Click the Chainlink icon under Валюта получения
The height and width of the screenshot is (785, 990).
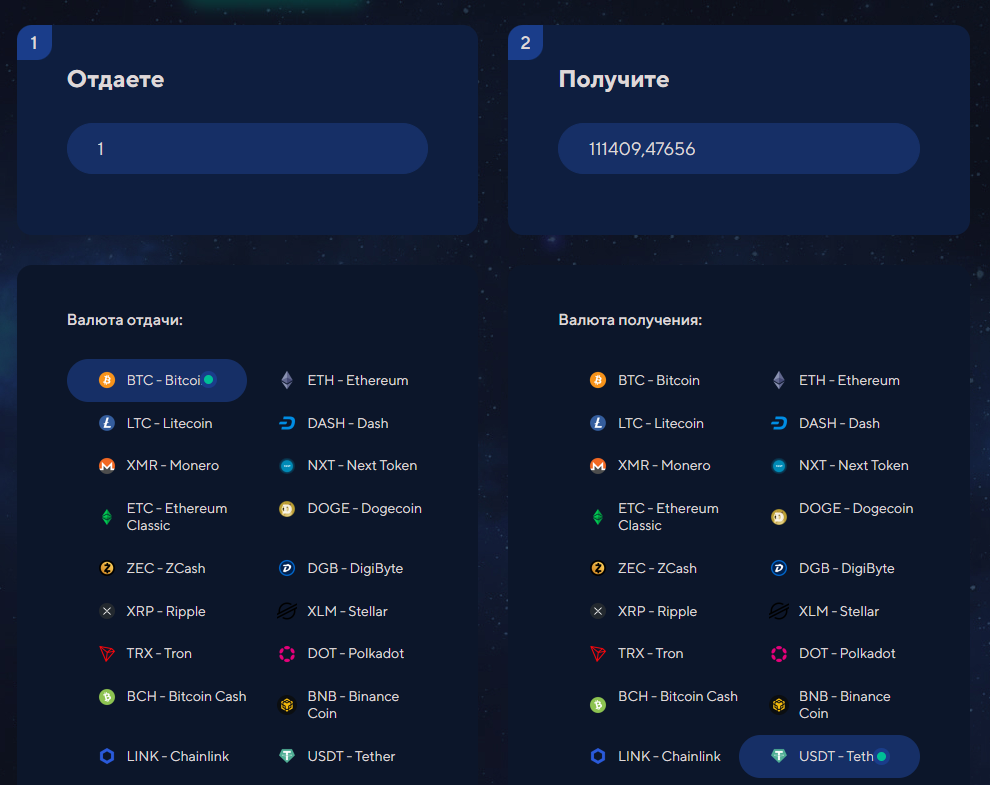tap(598, 756)
